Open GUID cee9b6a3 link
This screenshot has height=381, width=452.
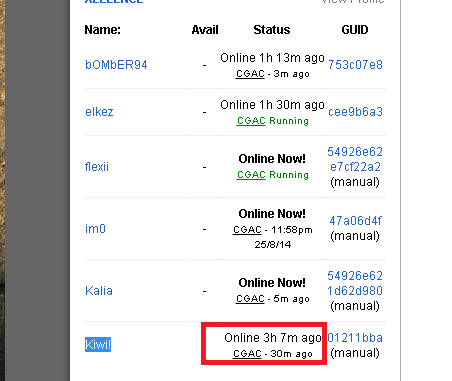355,112
